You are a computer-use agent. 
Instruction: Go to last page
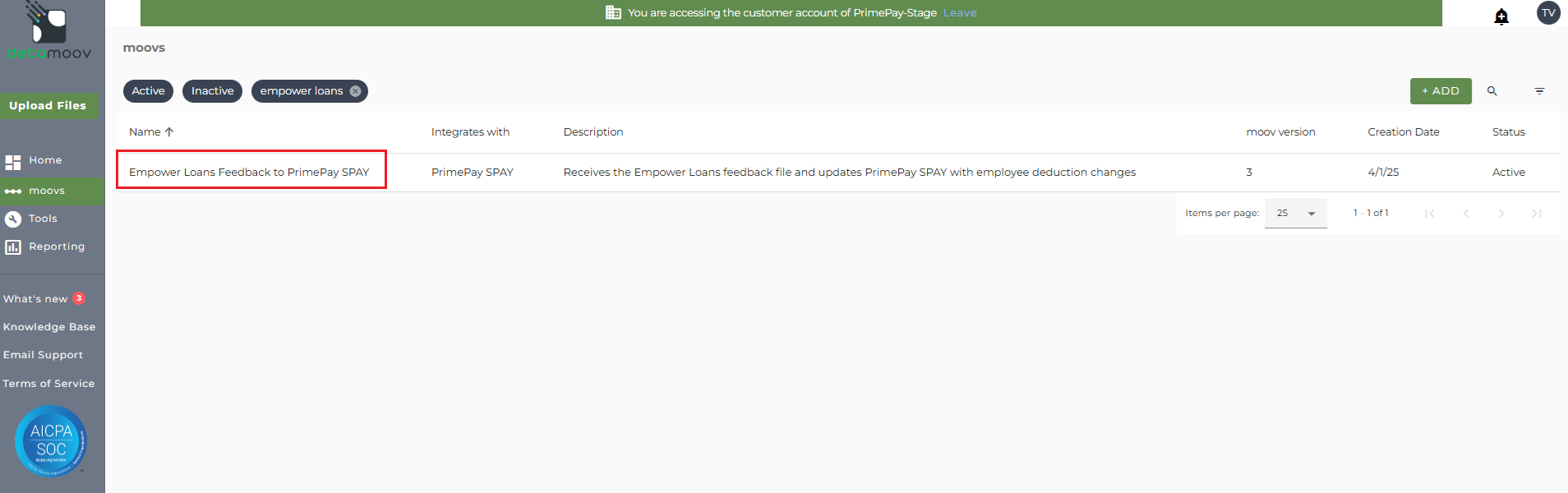(1537, 214)
